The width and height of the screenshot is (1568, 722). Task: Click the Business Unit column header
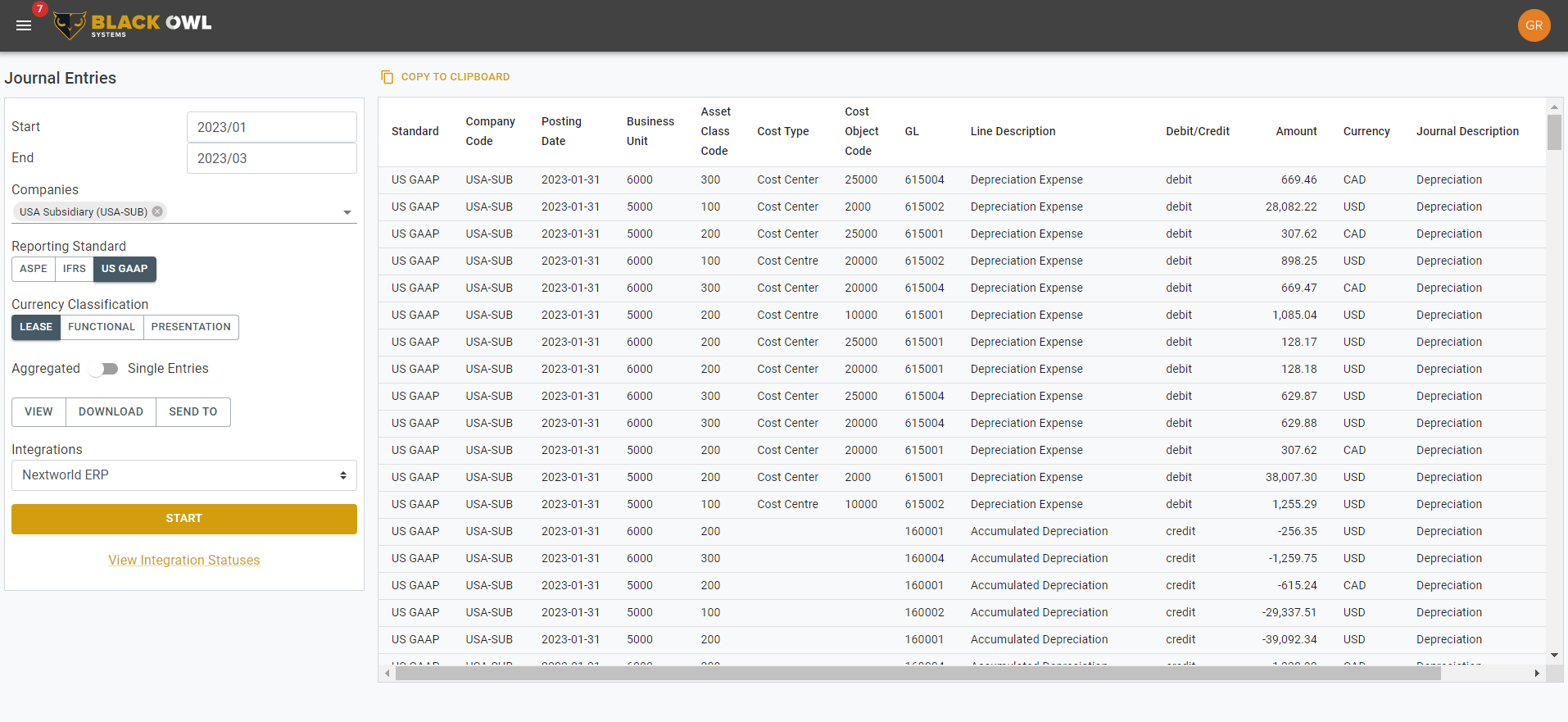pos(650,131)
